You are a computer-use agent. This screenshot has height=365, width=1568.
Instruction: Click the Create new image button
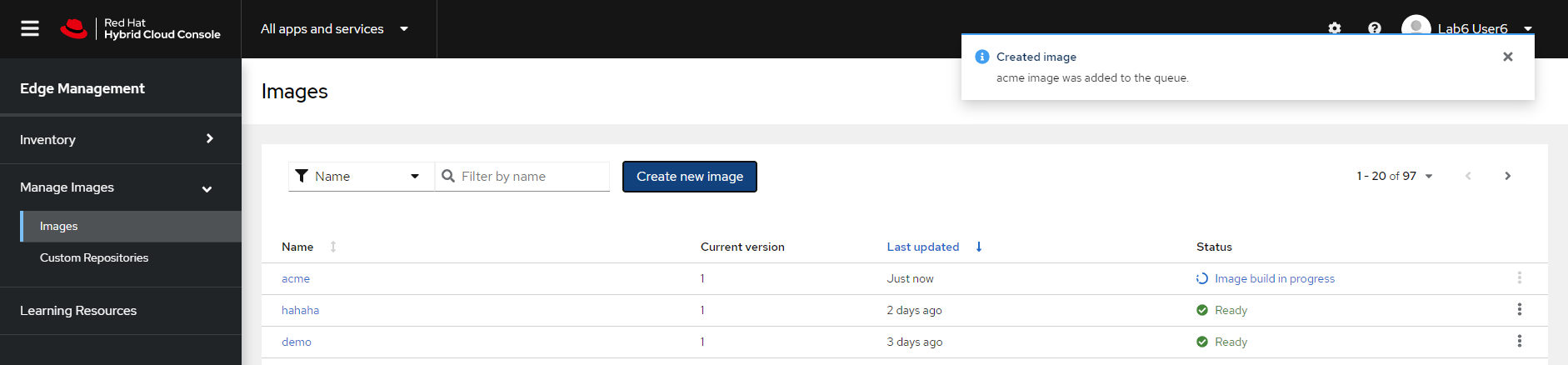click(689, 177)
